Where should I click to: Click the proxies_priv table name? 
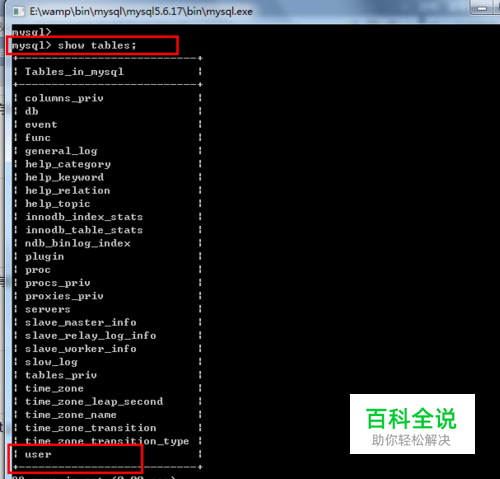click(x=64, y=296)
